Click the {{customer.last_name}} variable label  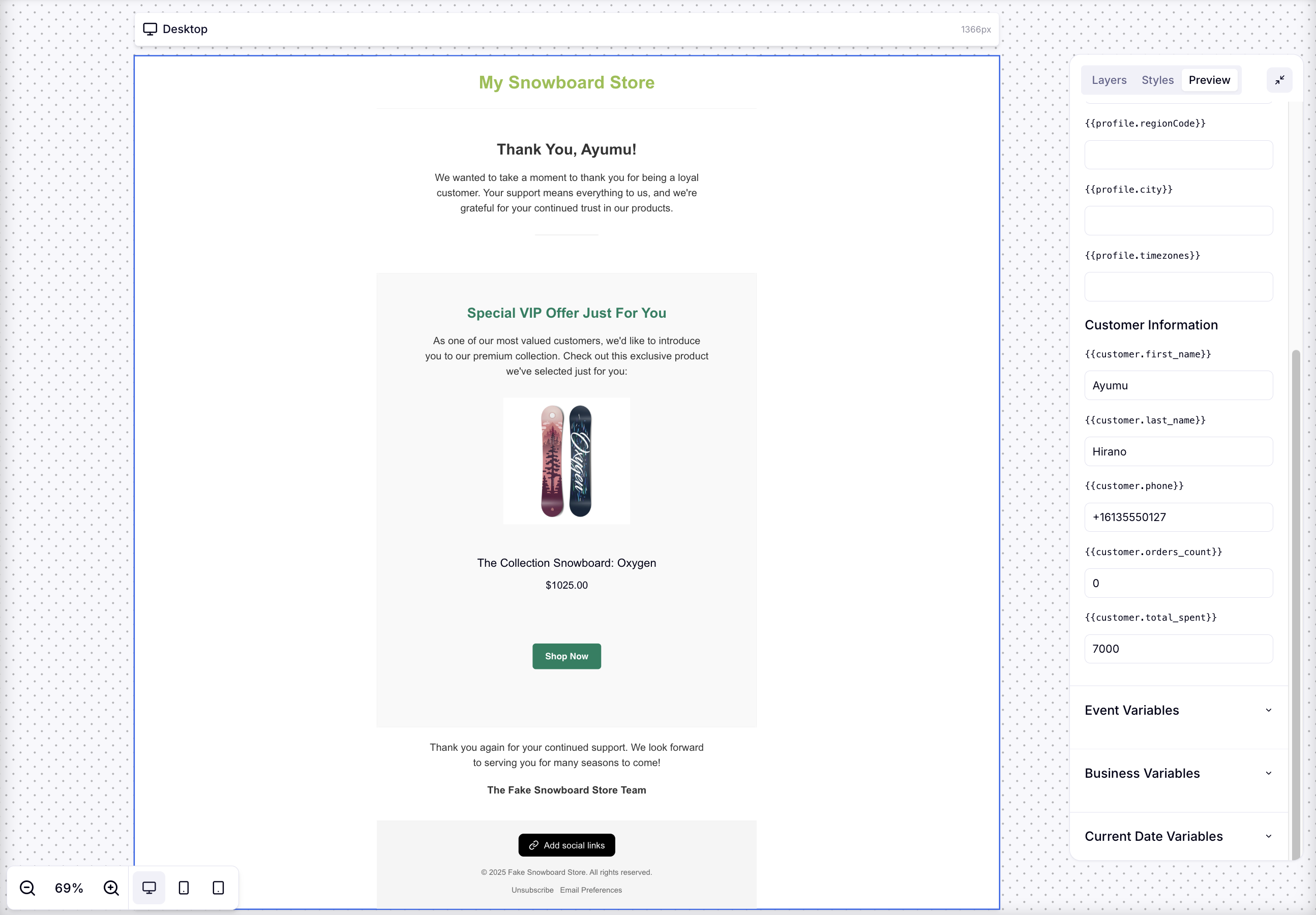tap(1145, 420)
